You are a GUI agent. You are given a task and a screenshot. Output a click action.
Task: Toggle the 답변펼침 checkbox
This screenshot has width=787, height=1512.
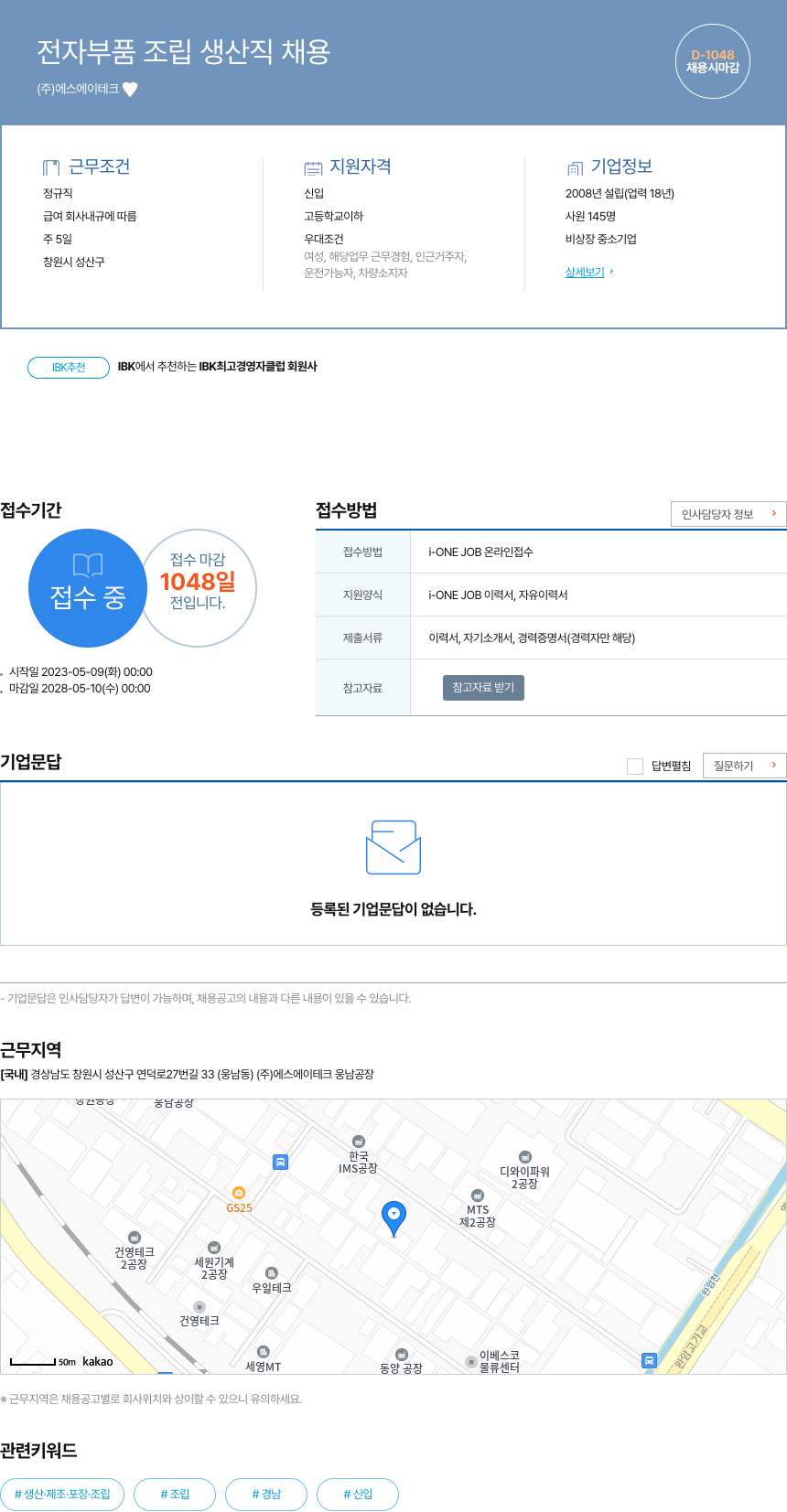(635, 766)
